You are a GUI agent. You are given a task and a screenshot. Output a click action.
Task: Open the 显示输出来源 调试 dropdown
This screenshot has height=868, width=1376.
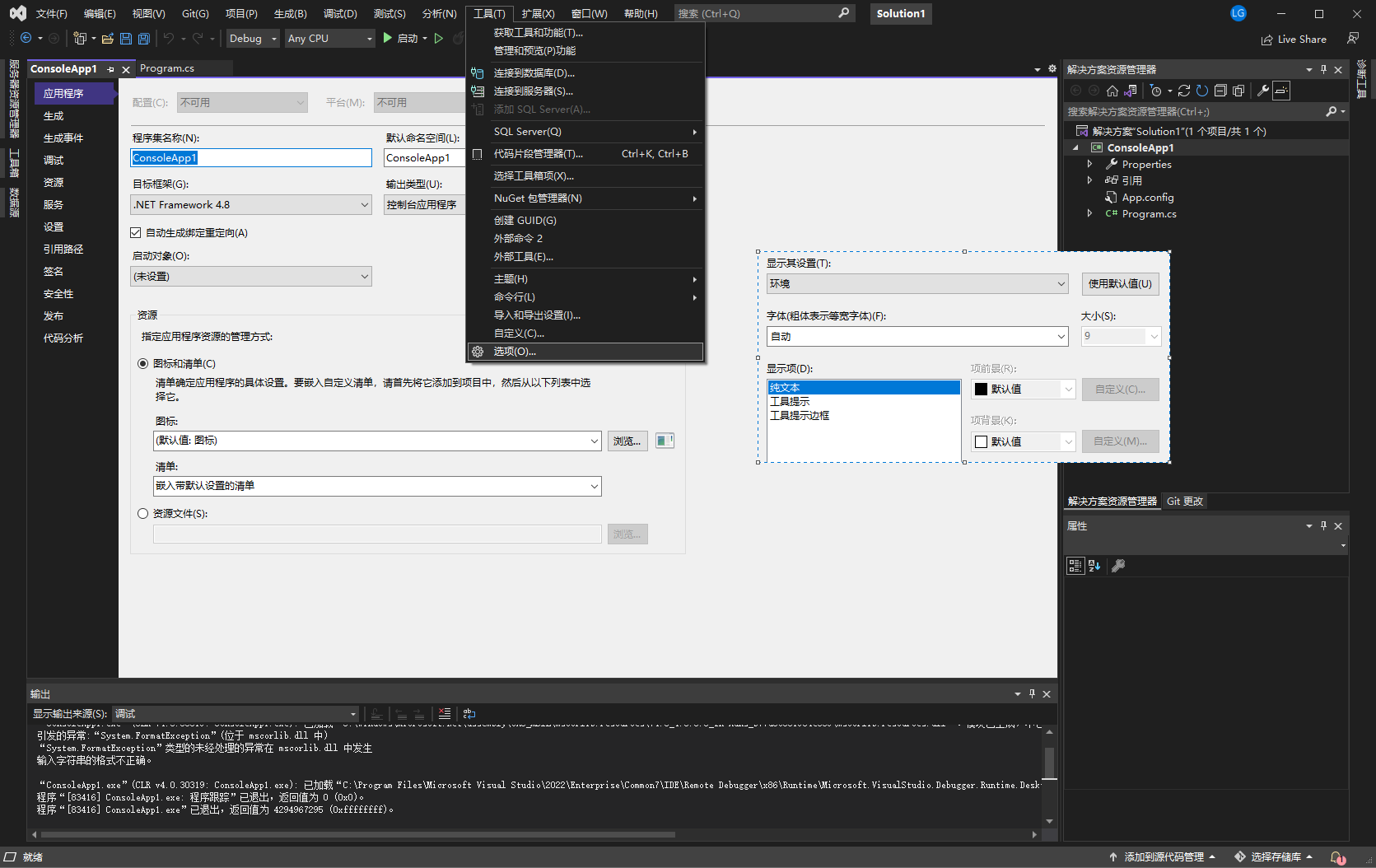pyautogui.click(x=236, y=714)
